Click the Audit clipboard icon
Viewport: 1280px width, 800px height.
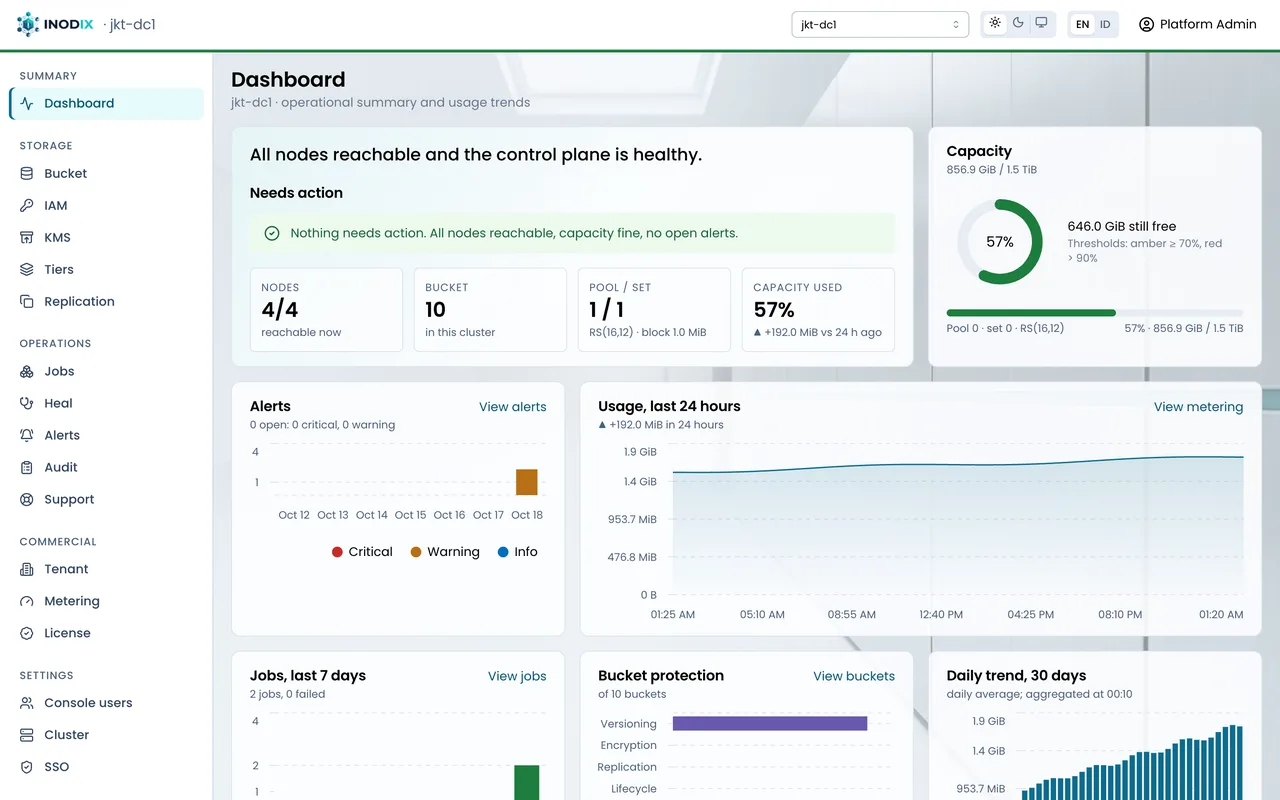coord(27,467)
